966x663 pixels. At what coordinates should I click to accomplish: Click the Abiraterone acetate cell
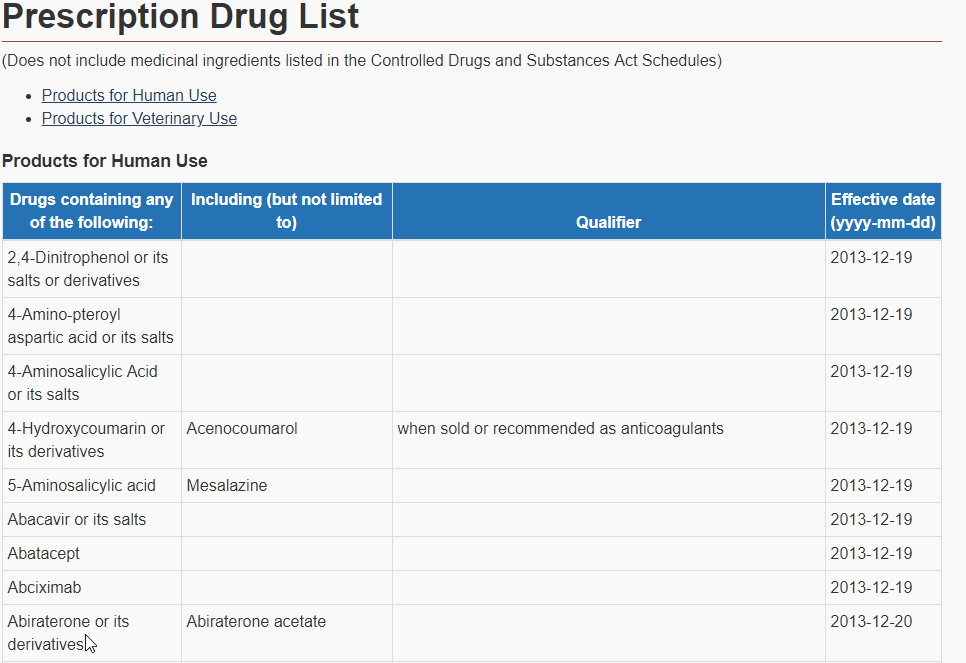coord(254,621)
